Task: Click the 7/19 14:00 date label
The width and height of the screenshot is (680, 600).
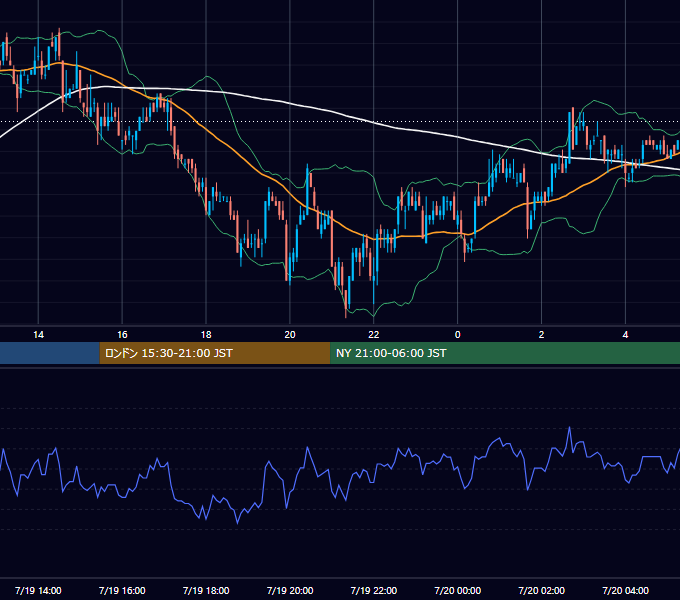Action: point(38,590)
